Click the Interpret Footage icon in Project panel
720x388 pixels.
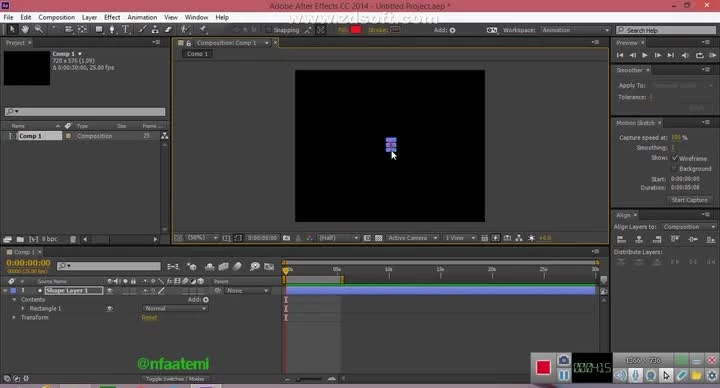(7, 239)
